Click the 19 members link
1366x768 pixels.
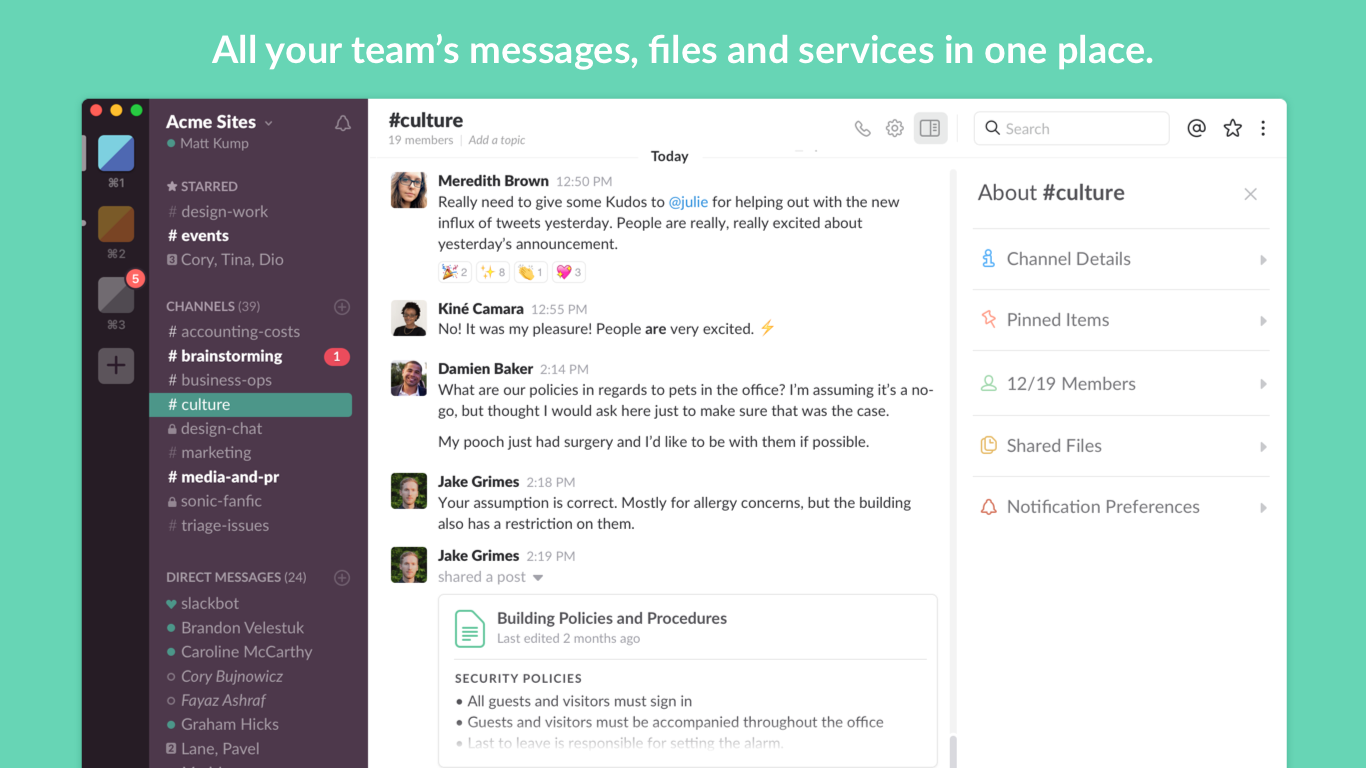pyautogui.click(x=421, y=140)
